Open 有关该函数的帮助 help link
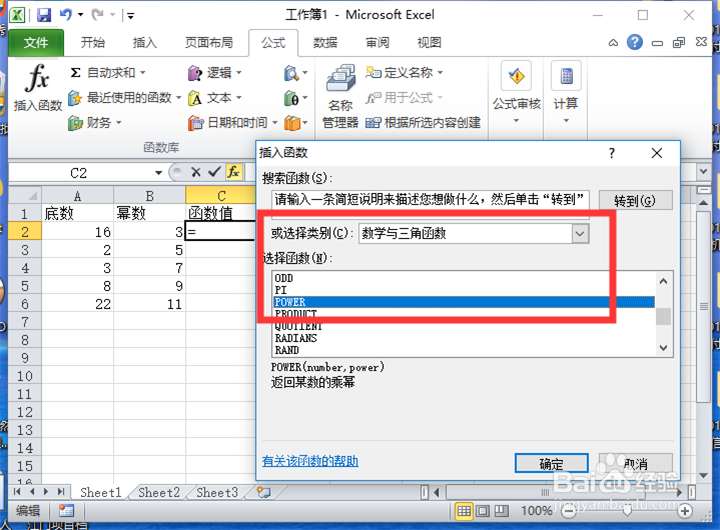The image size is (720, 530). click(310, 461)
